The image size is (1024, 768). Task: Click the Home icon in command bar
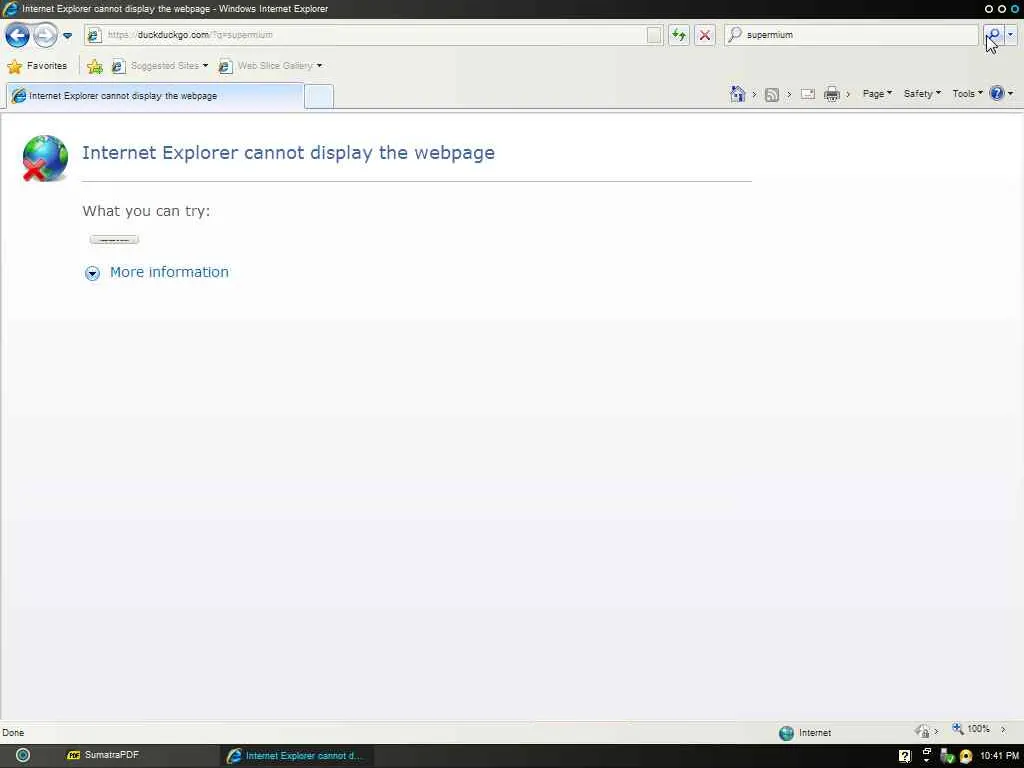tap(737, 94)
